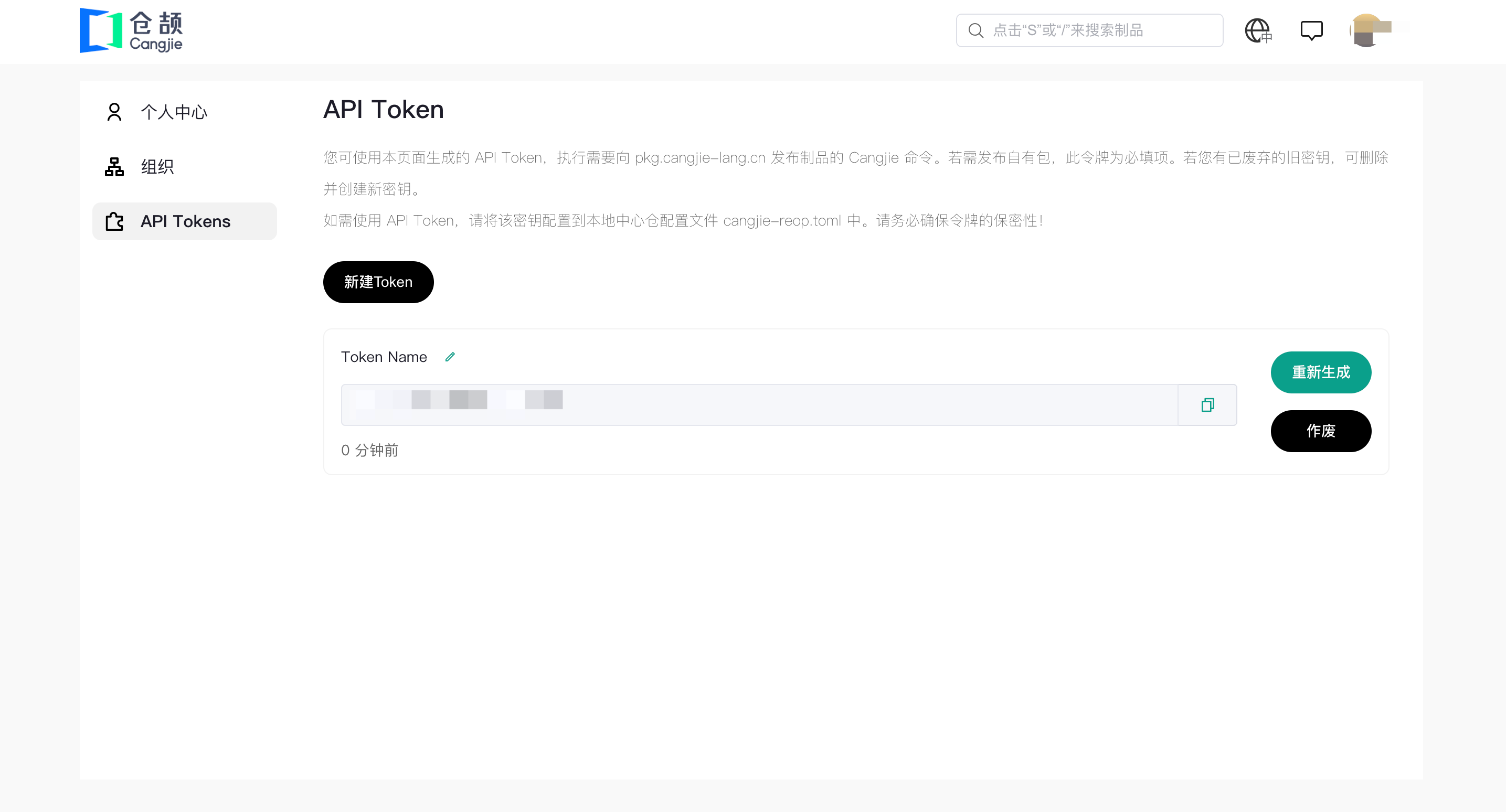Click the 新建Token button

click(x=378, y=282)
